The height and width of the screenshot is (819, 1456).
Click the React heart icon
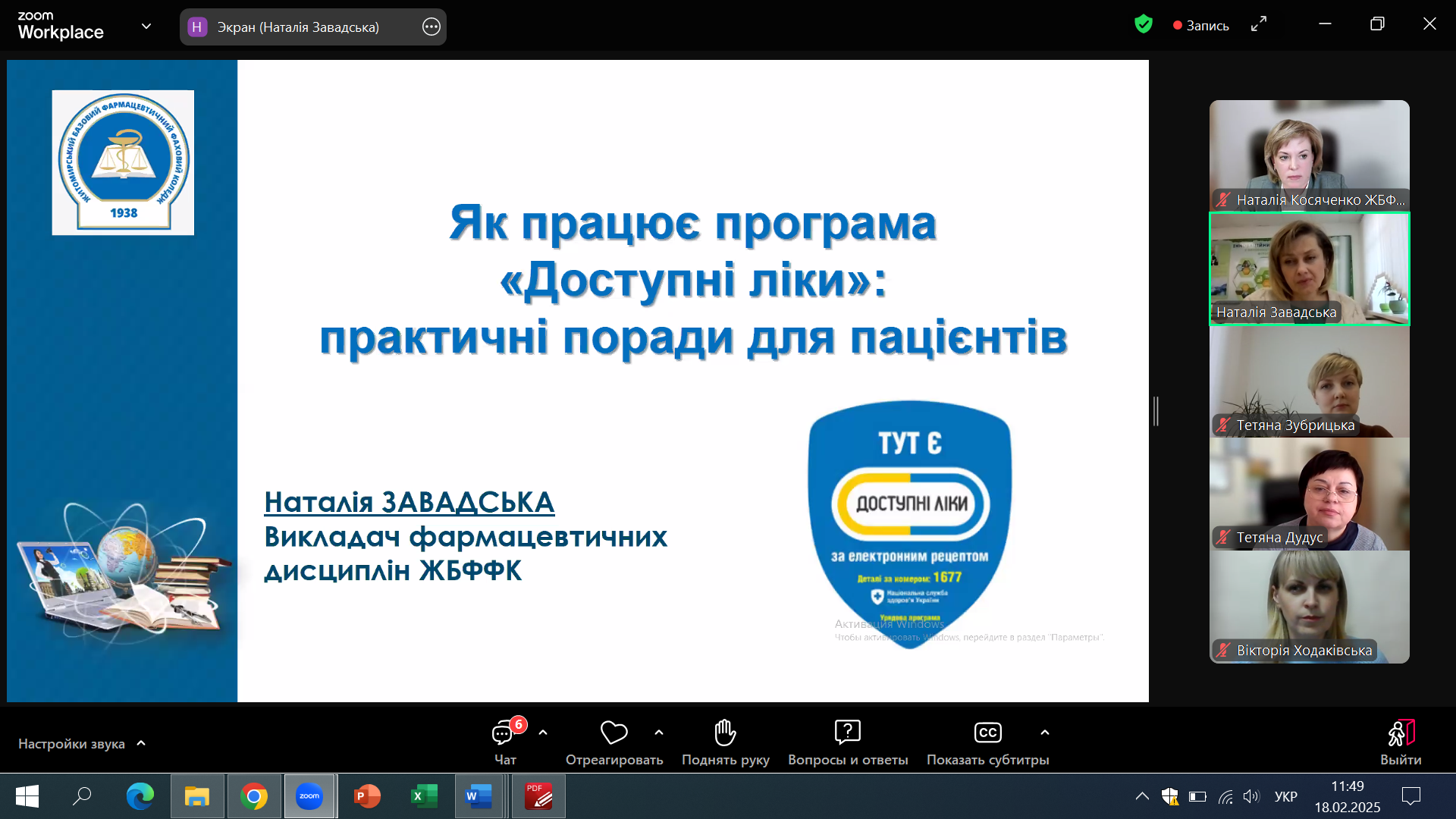pyautogui.click(x=613, y=733)
